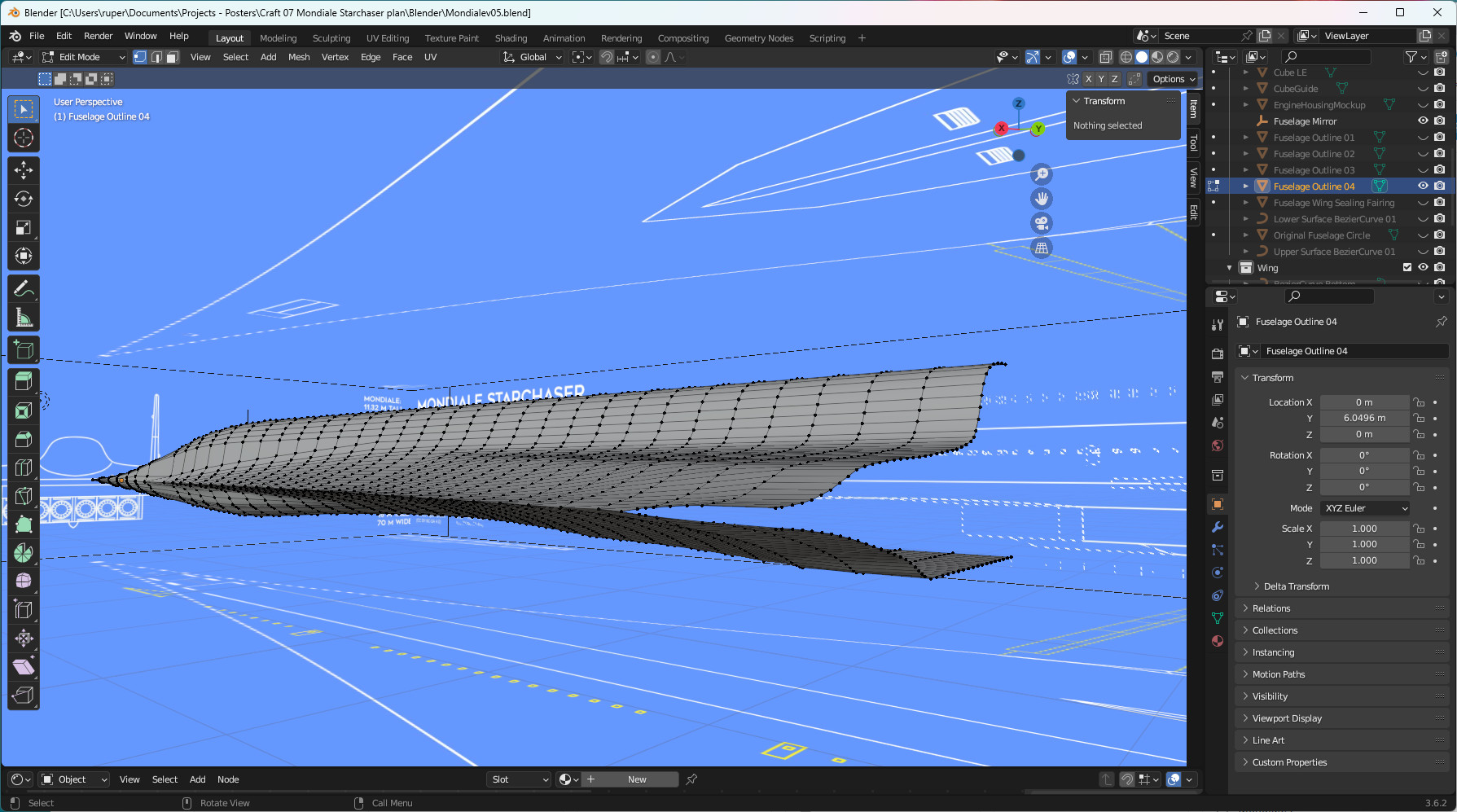Open the Modifiers wrench properties tab
Screen dimensions: 1457x812
pos(1218,527)
